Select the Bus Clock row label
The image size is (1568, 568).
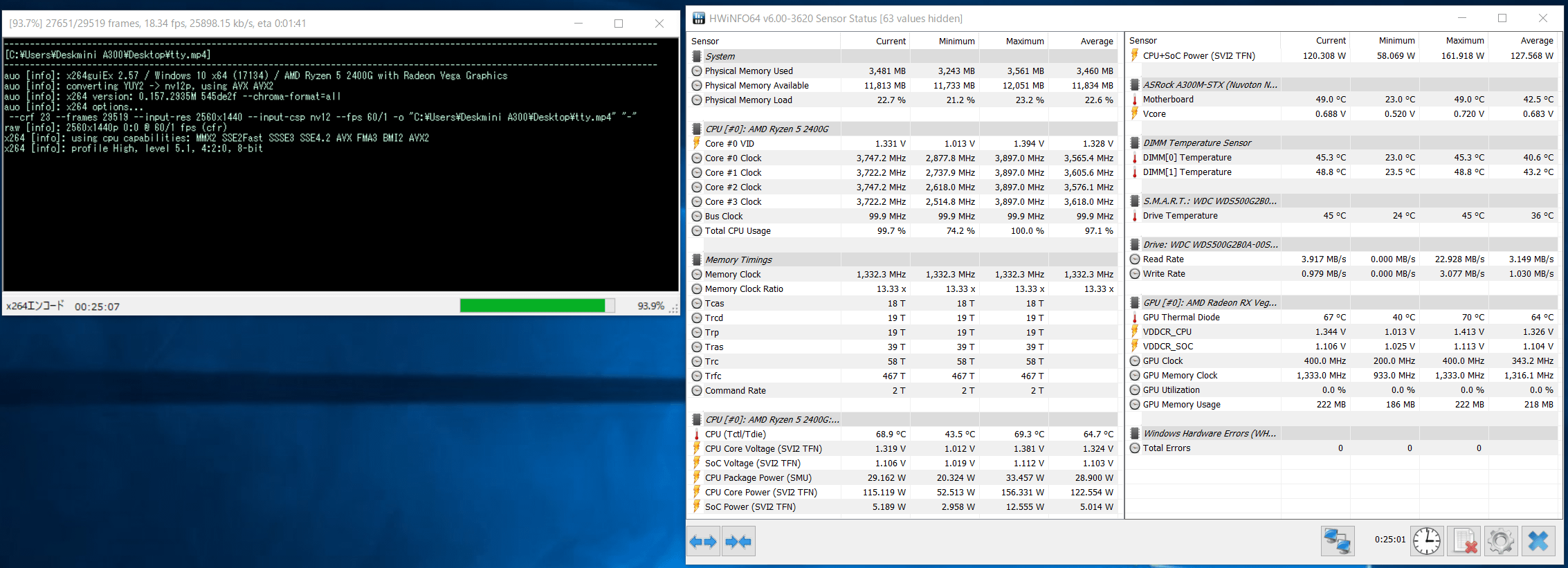[x=724, y=216]
